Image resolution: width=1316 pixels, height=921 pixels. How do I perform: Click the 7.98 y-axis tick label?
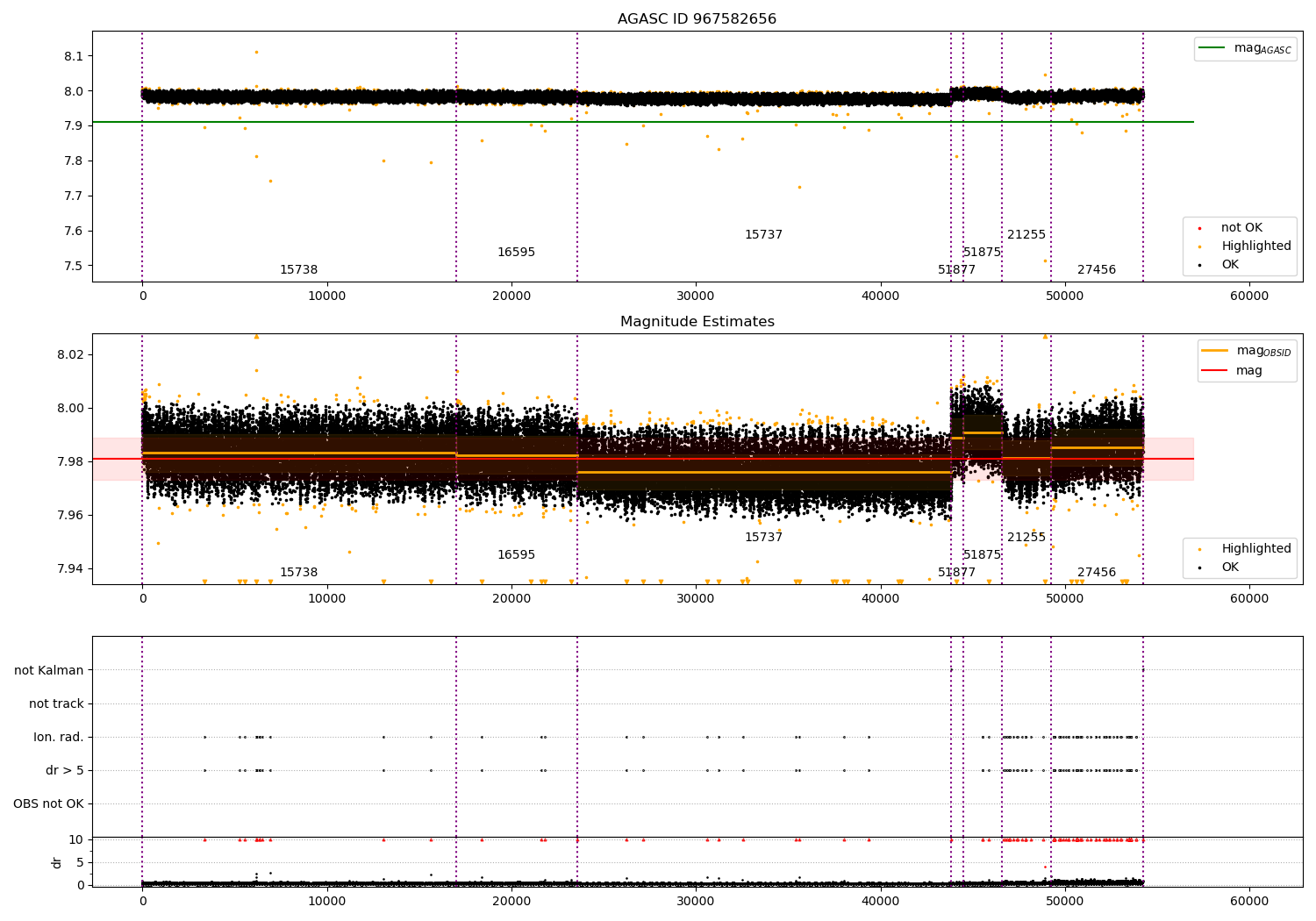tap(70, 462)
